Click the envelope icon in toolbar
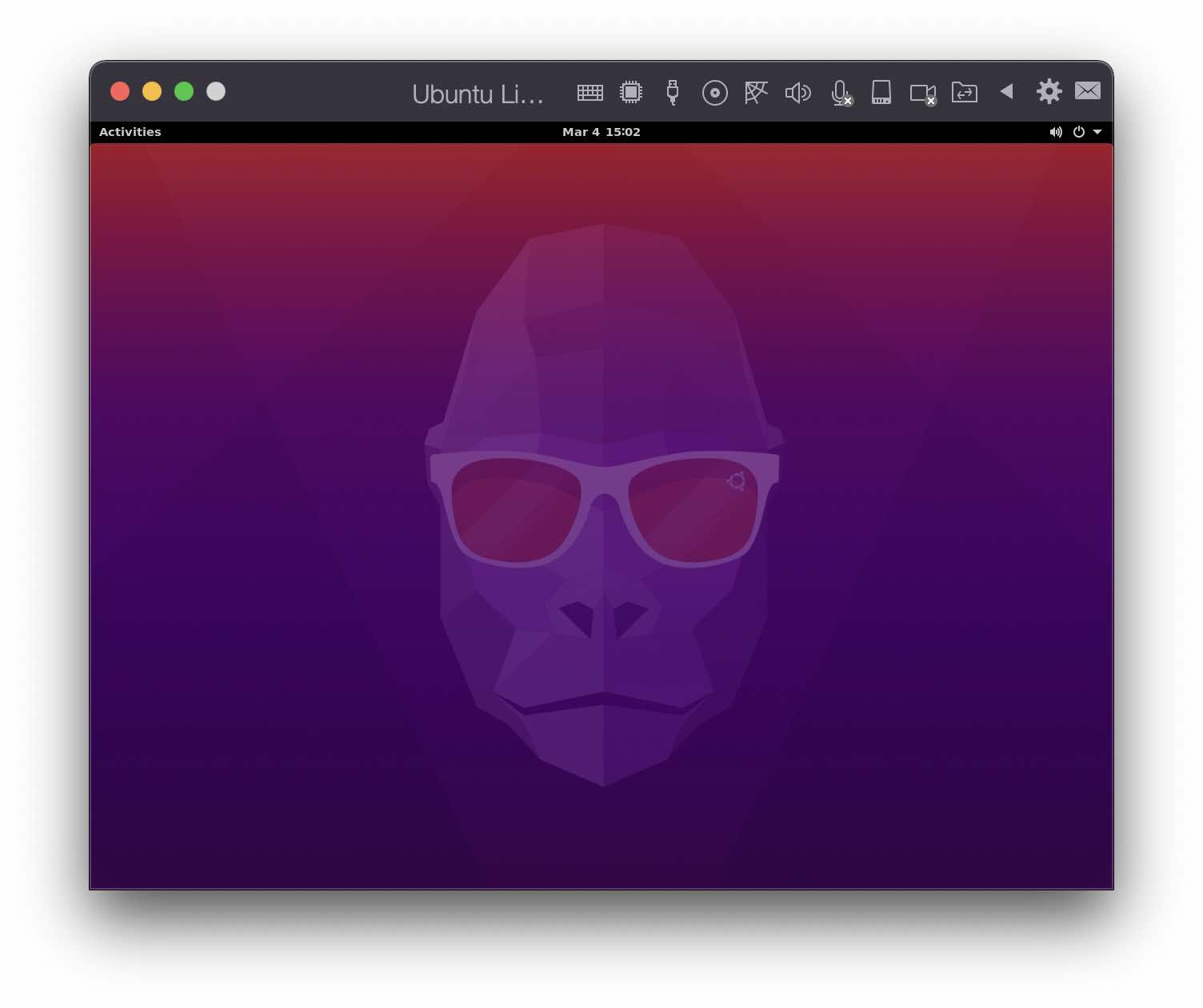The image size is (1203, 1008). coord(1088,90)
